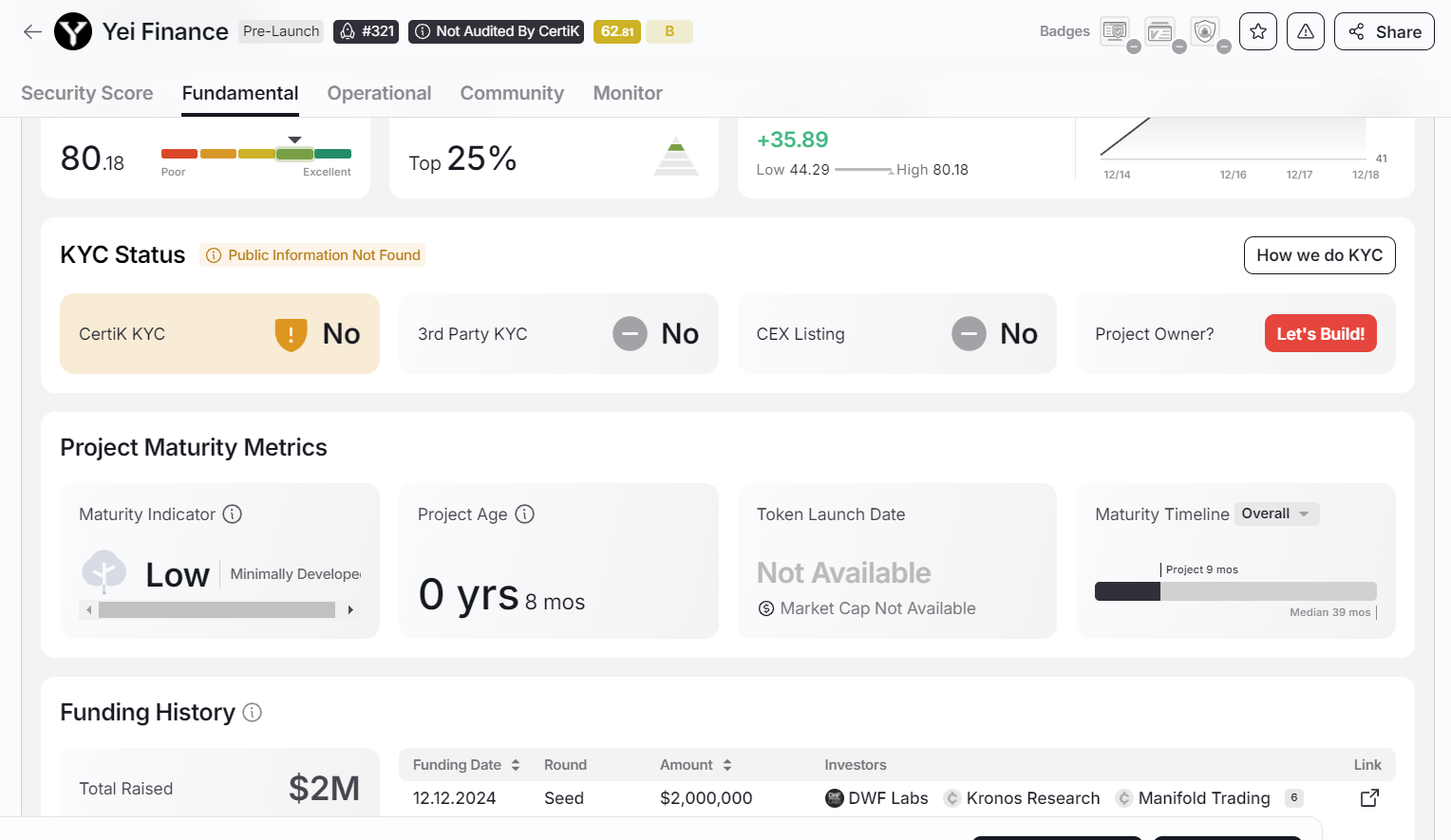Click the Seed round cell
Viewport: 1451px width, 840px height.
[x=564, y=798]
